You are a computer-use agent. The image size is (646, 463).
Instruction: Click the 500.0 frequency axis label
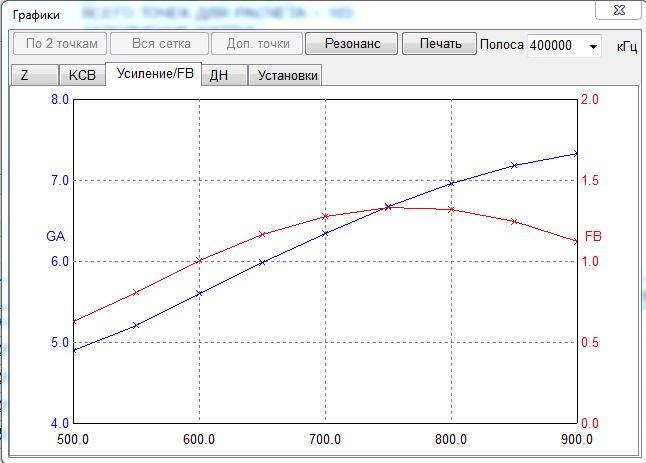point(73,440)
